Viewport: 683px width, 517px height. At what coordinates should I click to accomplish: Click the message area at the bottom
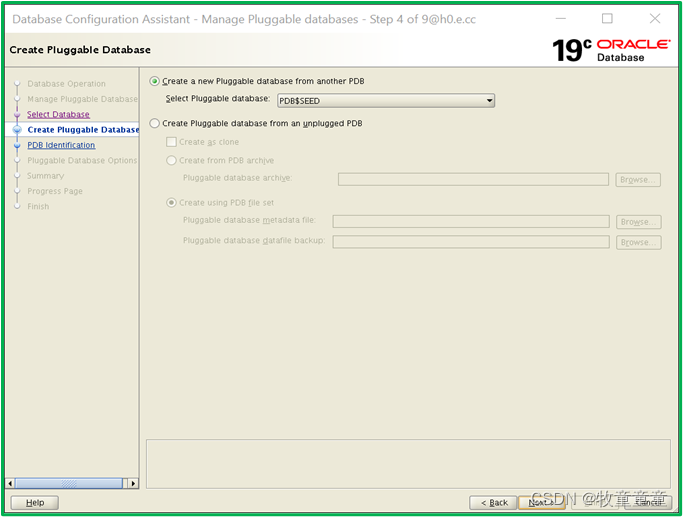[x=408, y=464]
